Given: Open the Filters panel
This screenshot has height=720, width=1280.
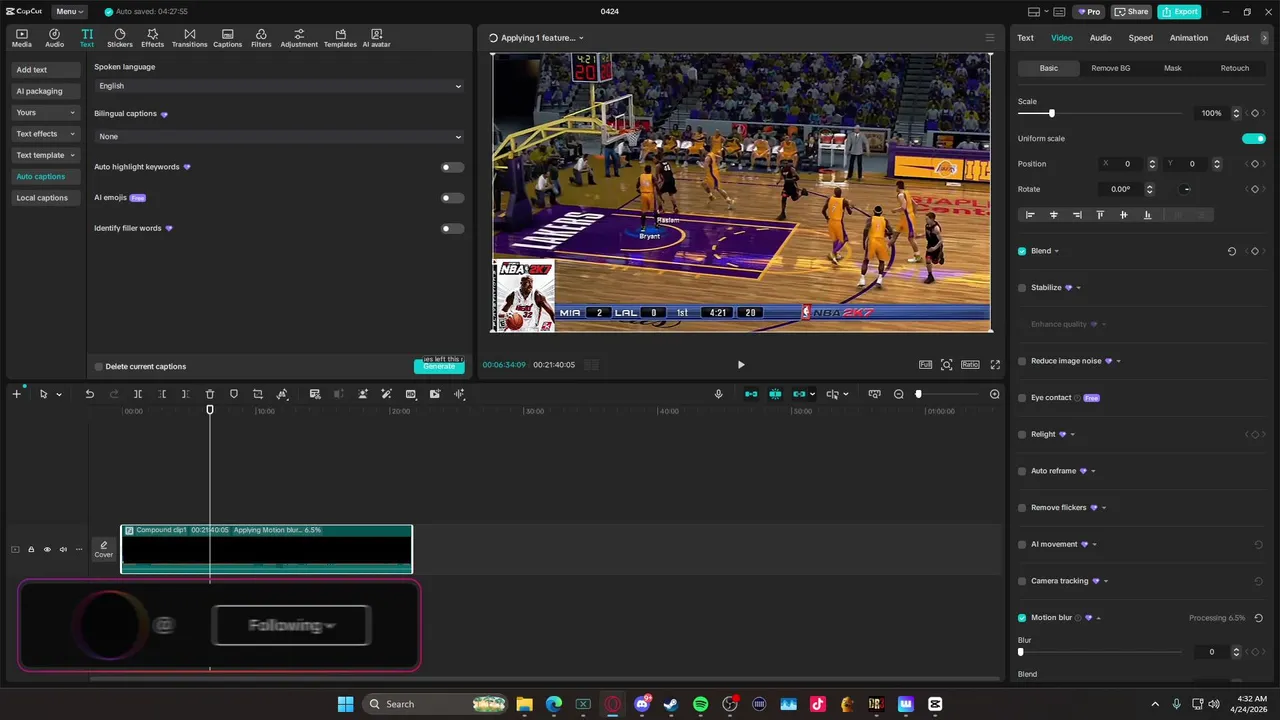Looking at the screenshot, I should 261,38.
